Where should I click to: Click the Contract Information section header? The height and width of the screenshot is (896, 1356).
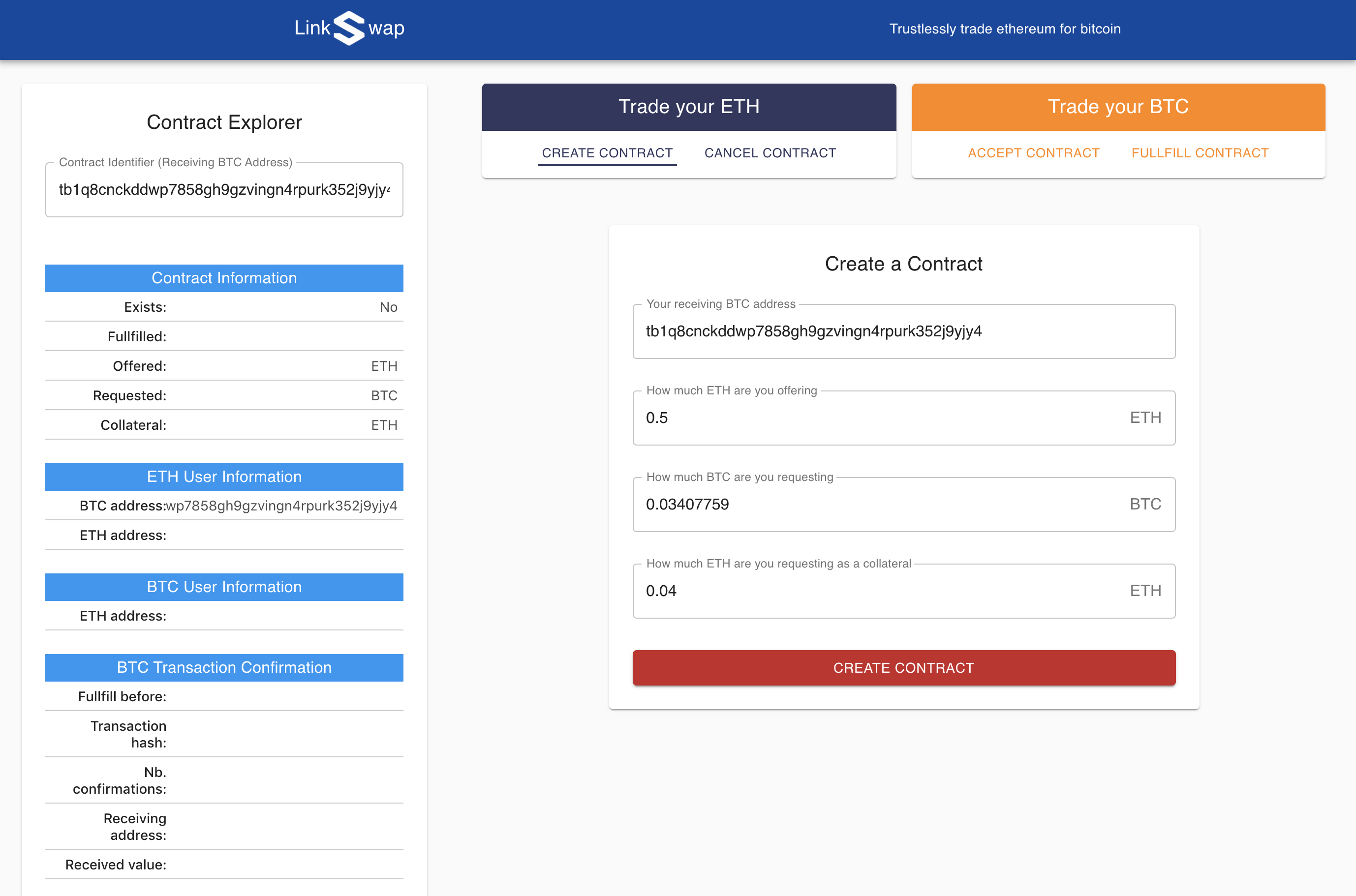point(224,278)
